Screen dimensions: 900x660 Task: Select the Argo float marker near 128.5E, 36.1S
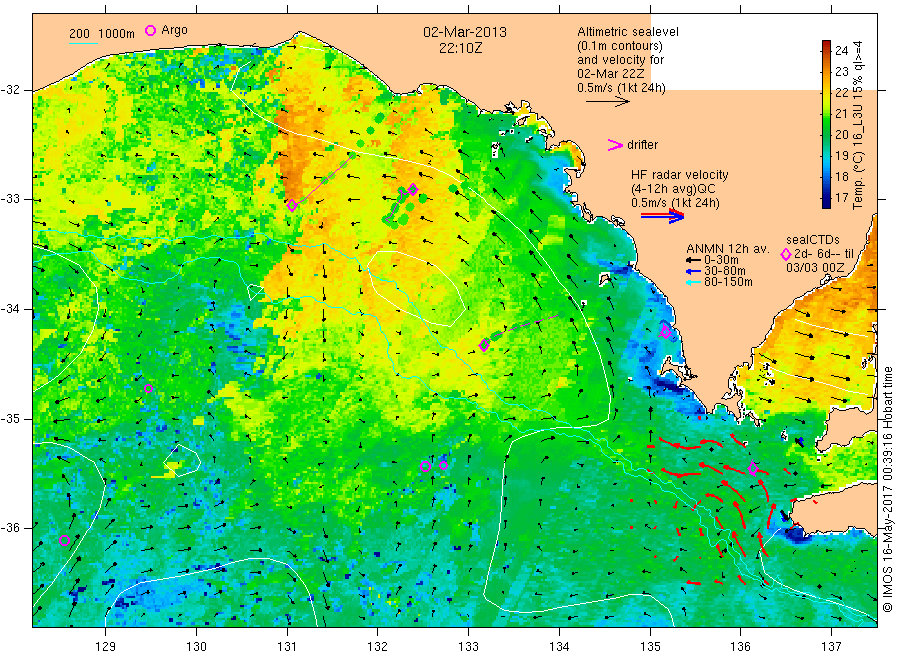click(64, 540)
